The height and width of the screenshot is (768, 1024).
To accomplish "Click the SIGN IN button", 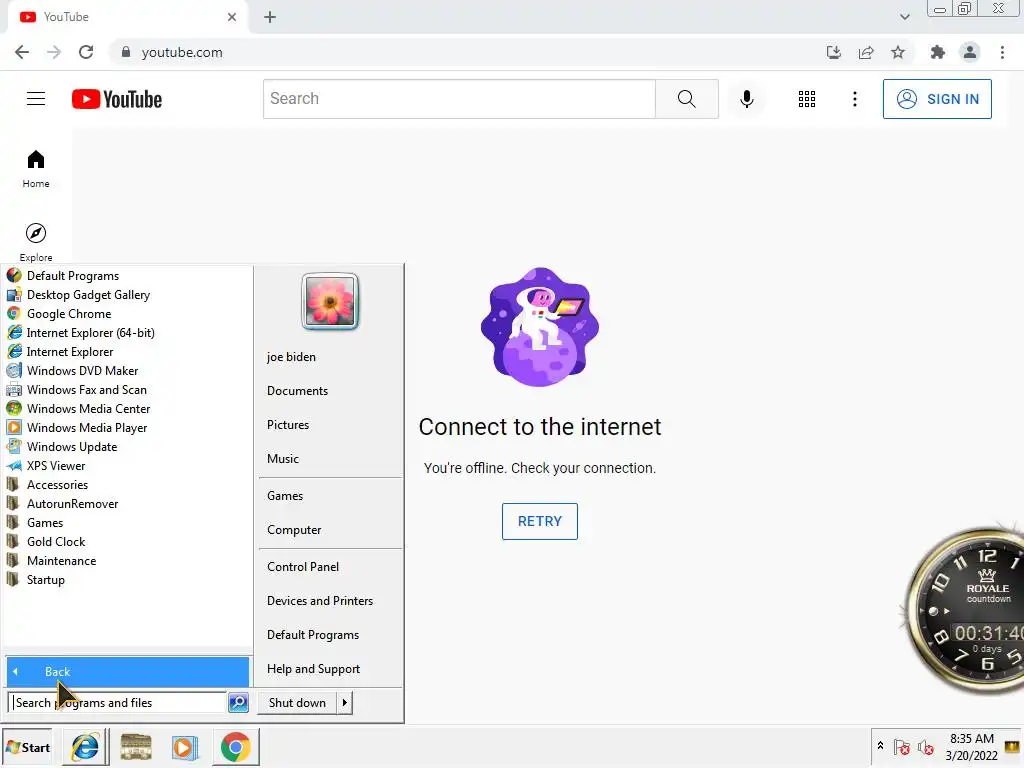I will (x=937, y=99).
